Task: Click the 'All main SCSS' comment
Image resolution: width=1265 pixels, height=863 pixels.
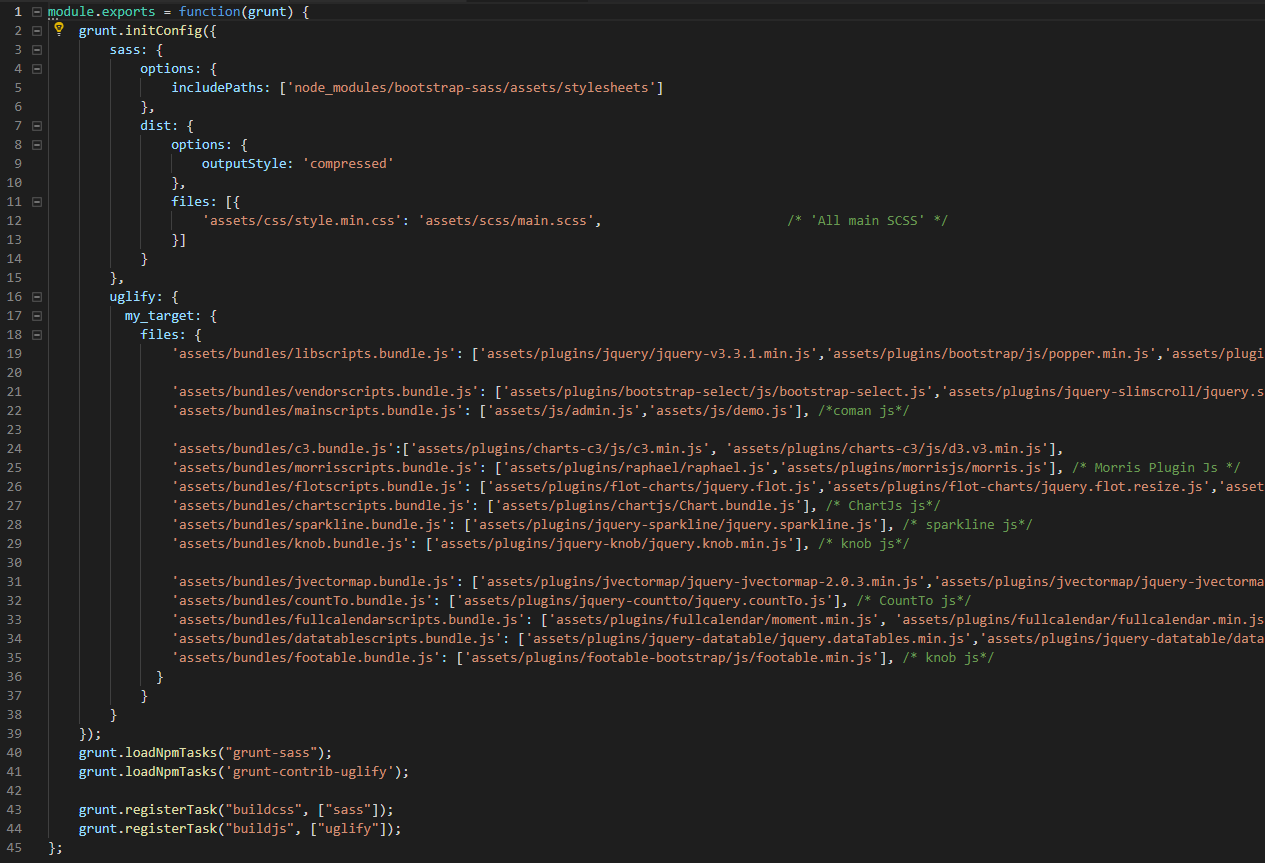Action: click(x=866, y=220)
